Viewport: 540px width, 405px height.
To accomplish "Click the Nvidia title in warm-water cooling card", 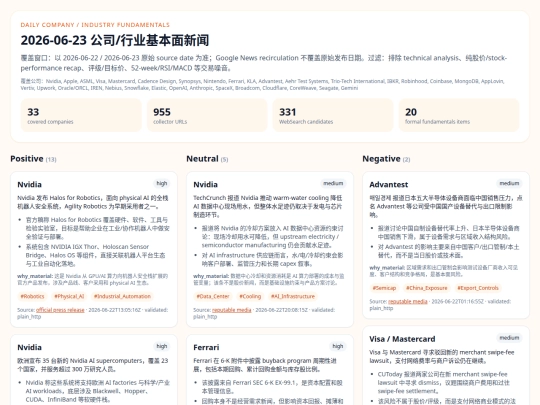I will (206, 185).
